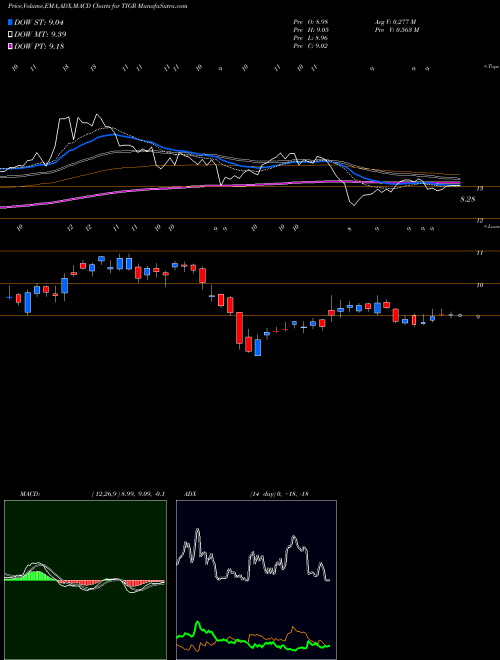Click the 8.28 price label on EMA chart
The height and width of the screenshot is (660, 500).
pos(468,199)
